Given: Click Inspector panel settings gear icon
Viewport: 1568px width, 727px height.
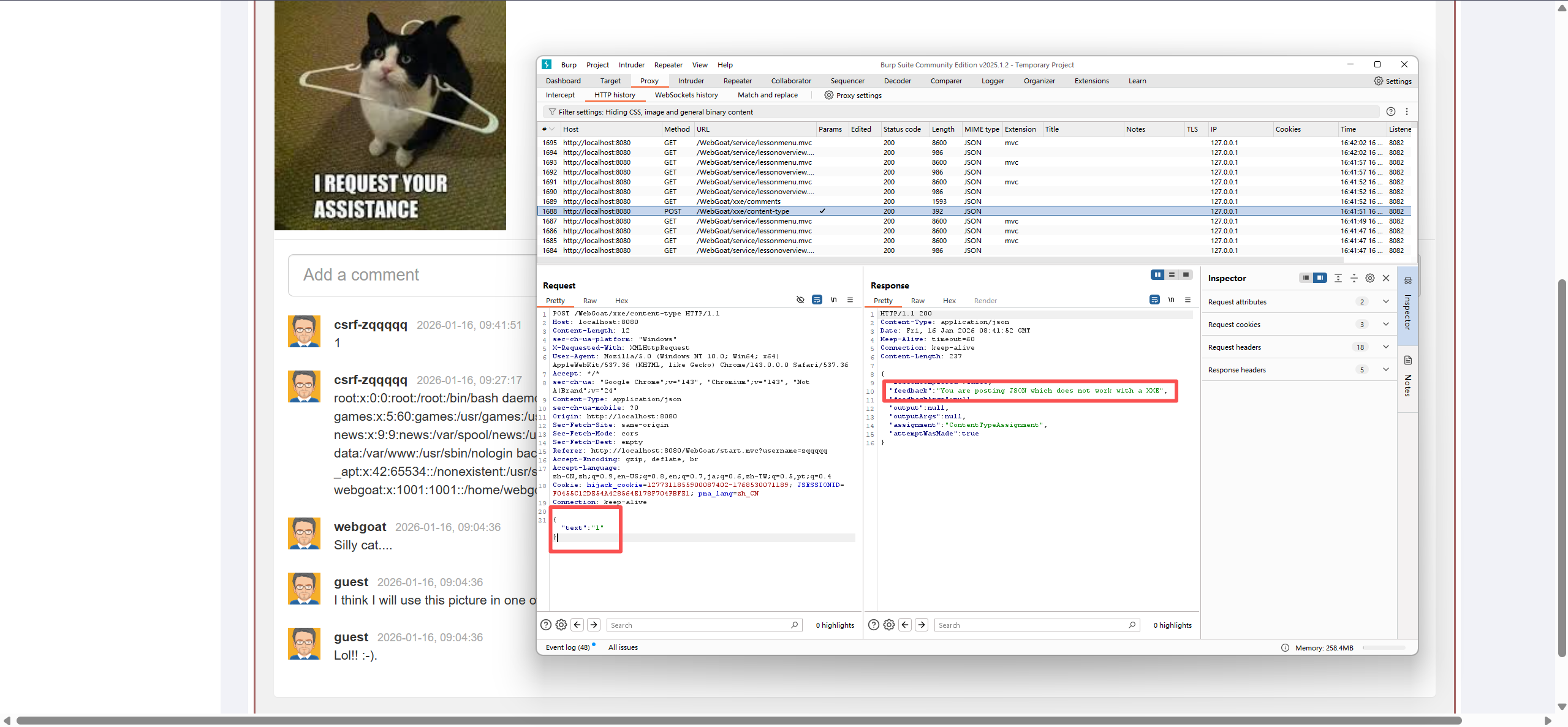Looking at the screenshot, I should (x=1370, y=278).
